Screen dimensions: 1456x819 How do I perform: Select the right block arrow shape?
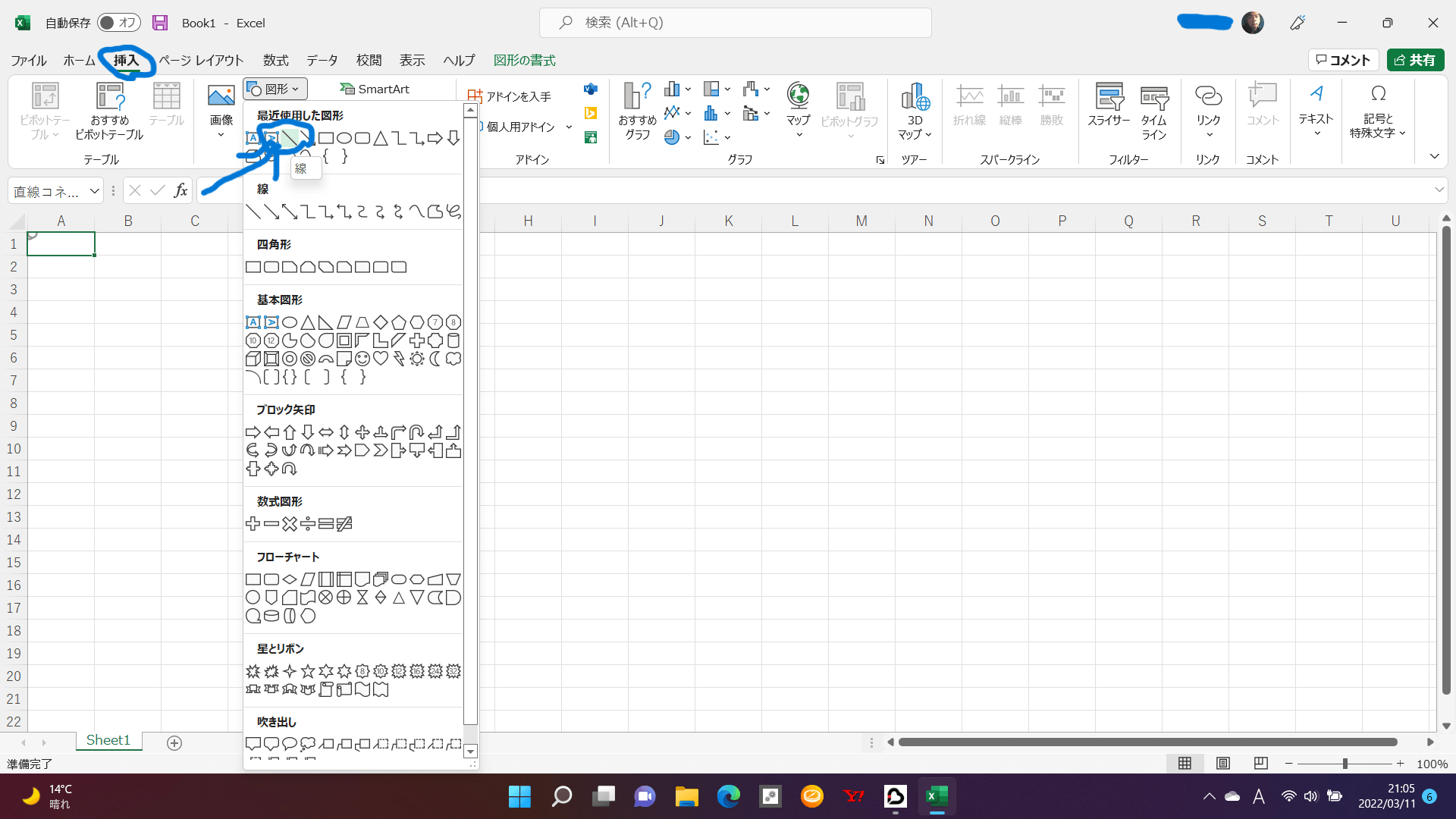pyautogui.click(x=253, y=432)
